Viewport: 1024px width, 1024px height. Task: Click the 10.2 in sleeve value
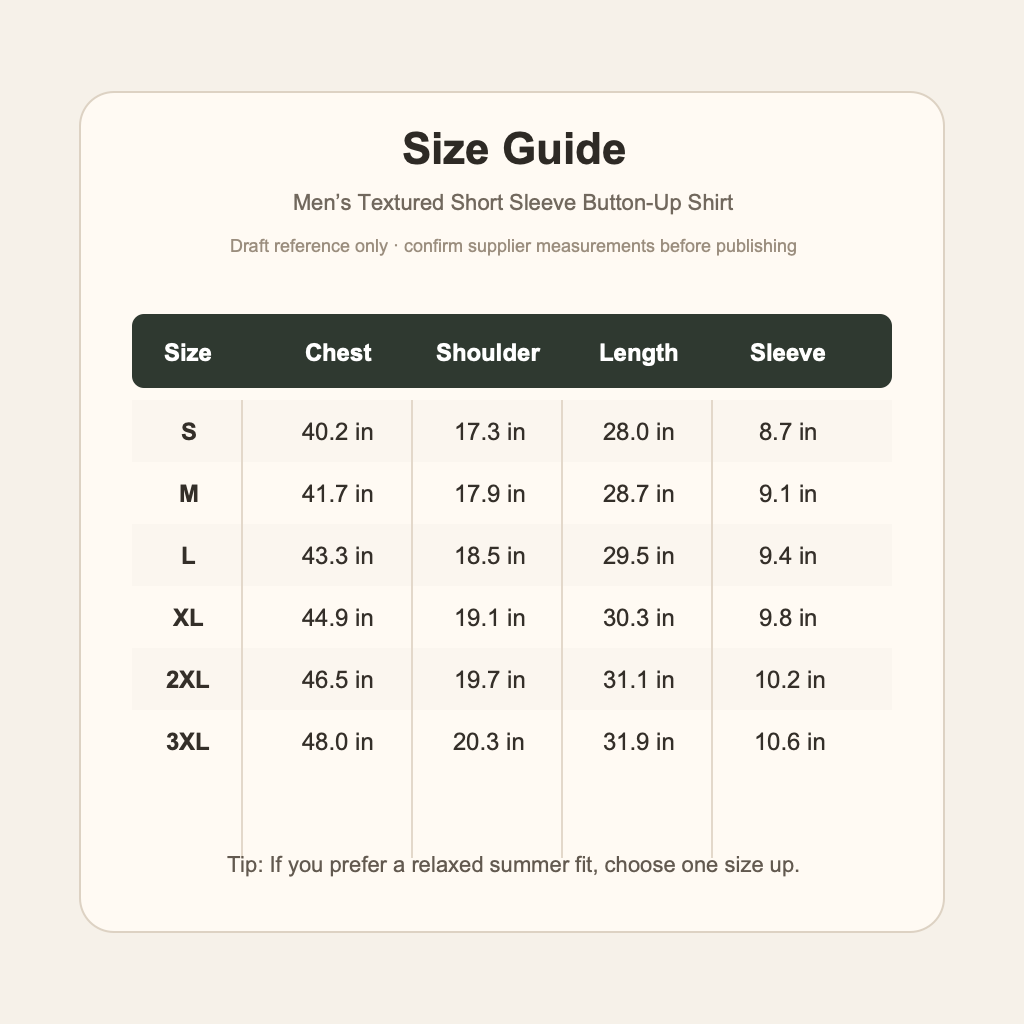pyautogui.click(x=790, y=680)
